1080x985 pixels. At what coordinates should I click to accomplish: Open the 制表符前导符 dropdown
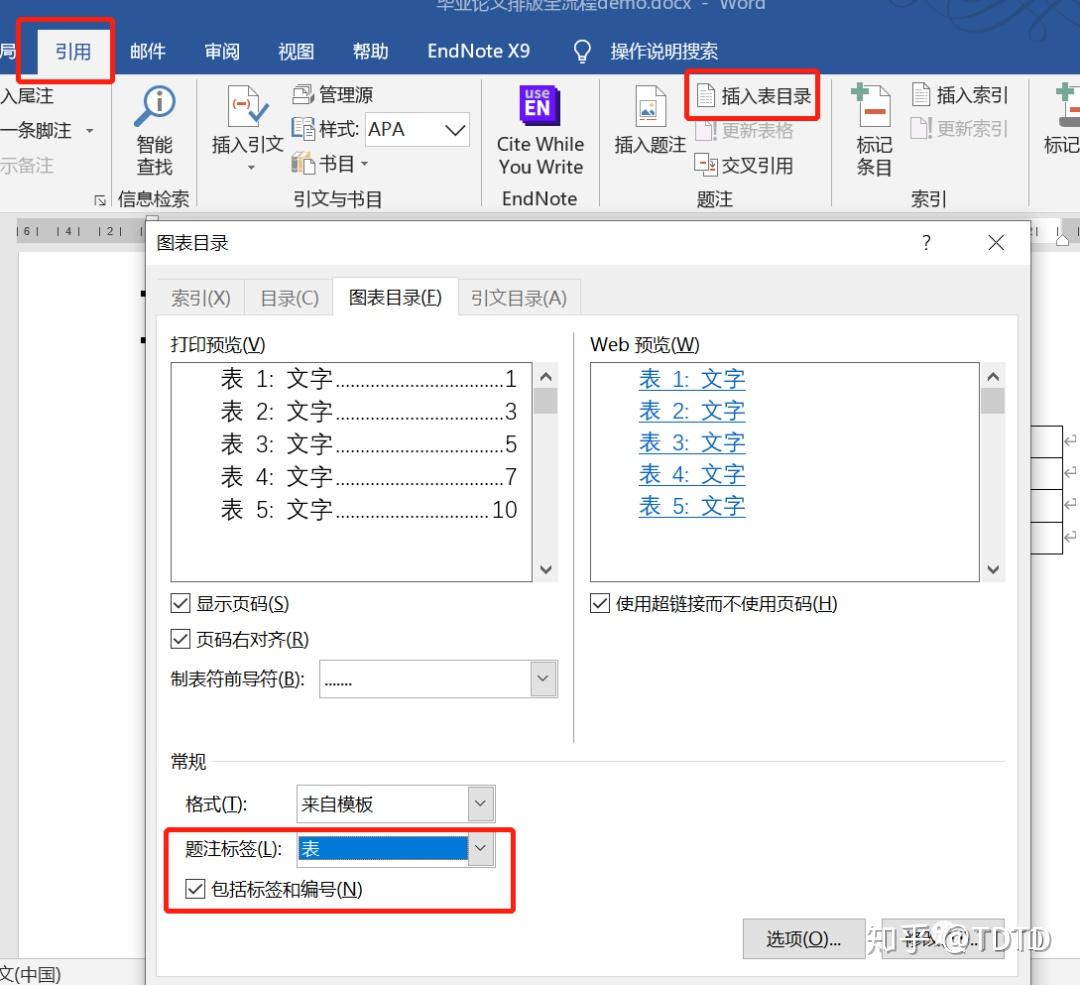[x=543, y=679]
